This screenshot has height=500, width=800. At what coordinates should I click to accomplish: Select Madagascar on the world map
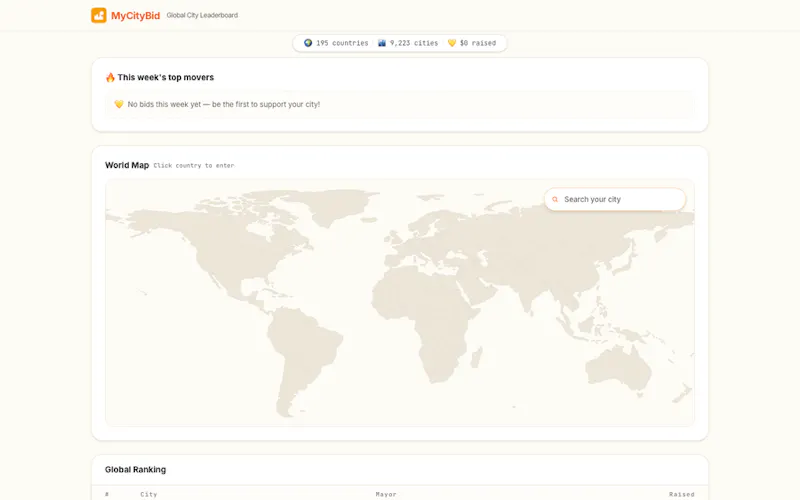pos(477,357)
